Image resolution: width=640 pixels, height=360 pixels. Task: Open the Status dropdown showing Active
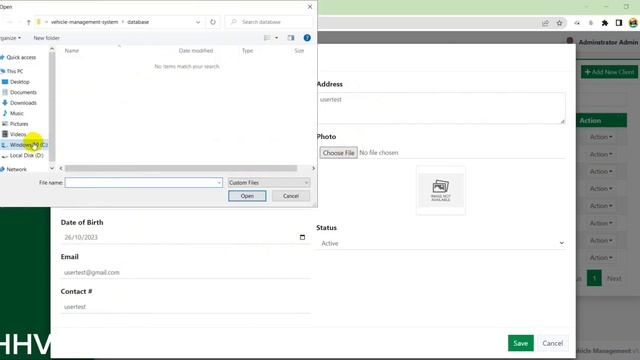pos(441,243)
